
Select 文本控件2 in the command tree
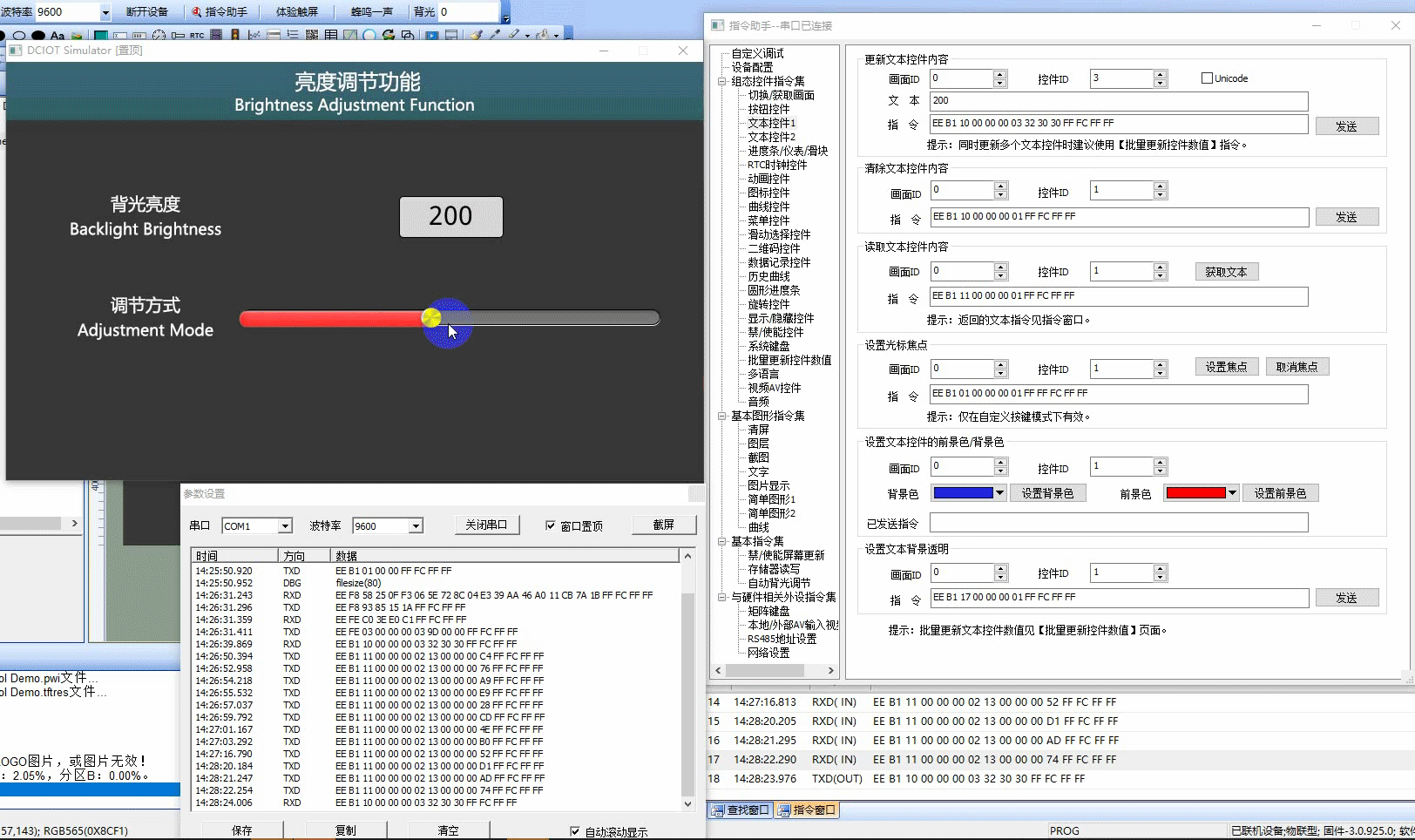(x=771, y=137)
